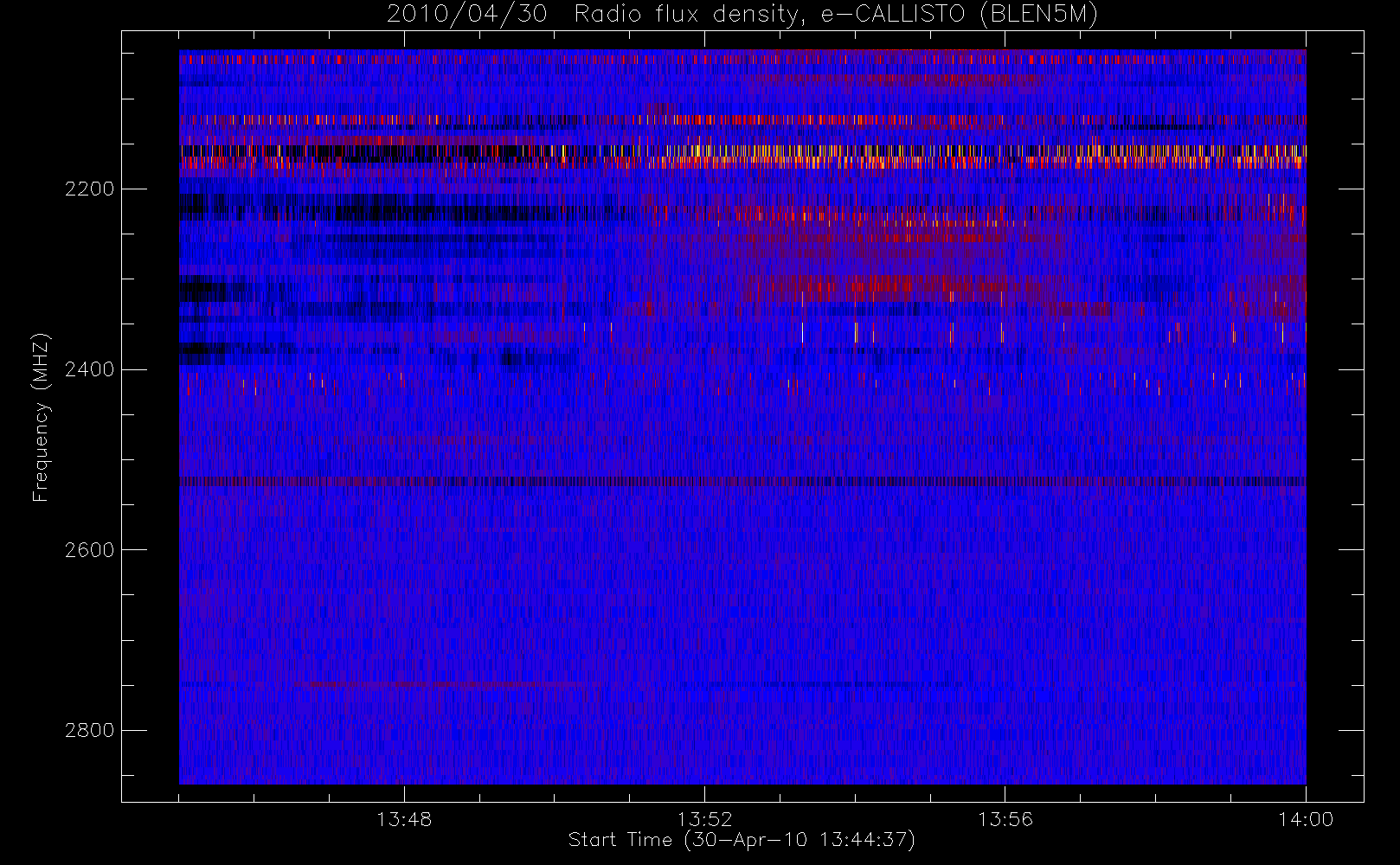Click the 2600 frequency tick label
1400x865 pixels.
point(90,550)
